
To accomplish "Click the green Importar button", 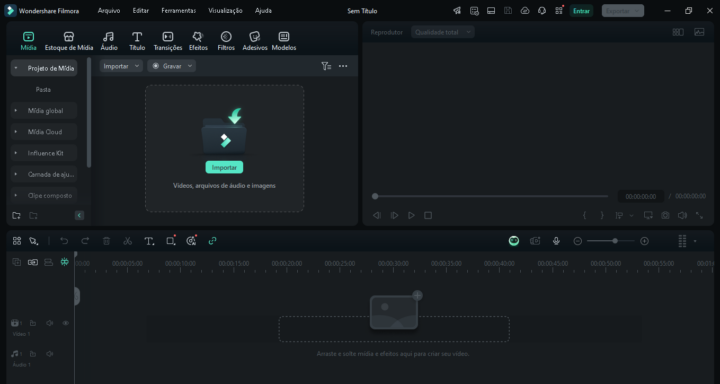I will click(224, 167).
